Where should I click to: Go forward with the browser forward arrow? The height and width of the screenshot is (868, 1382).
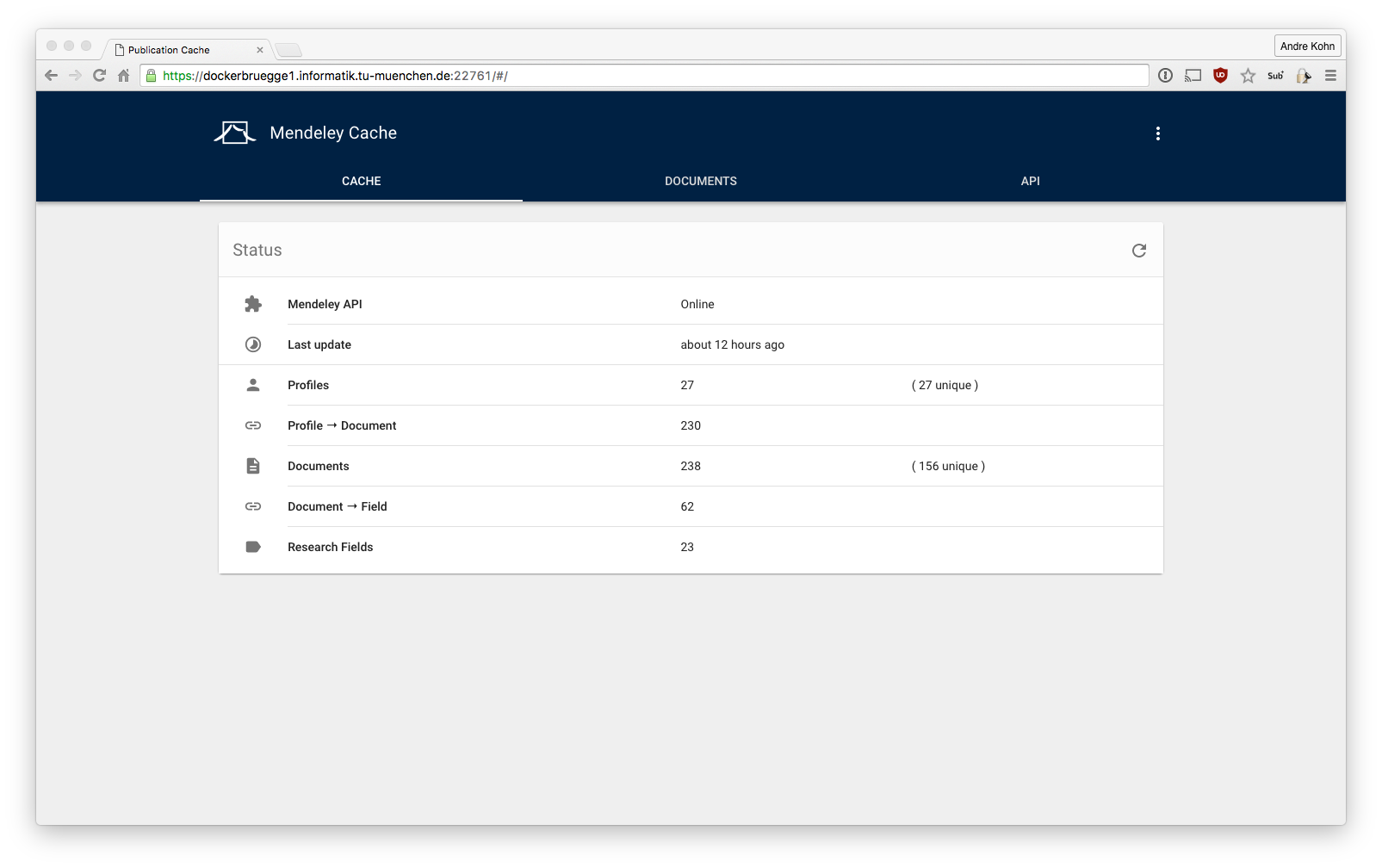click(75, 76)
